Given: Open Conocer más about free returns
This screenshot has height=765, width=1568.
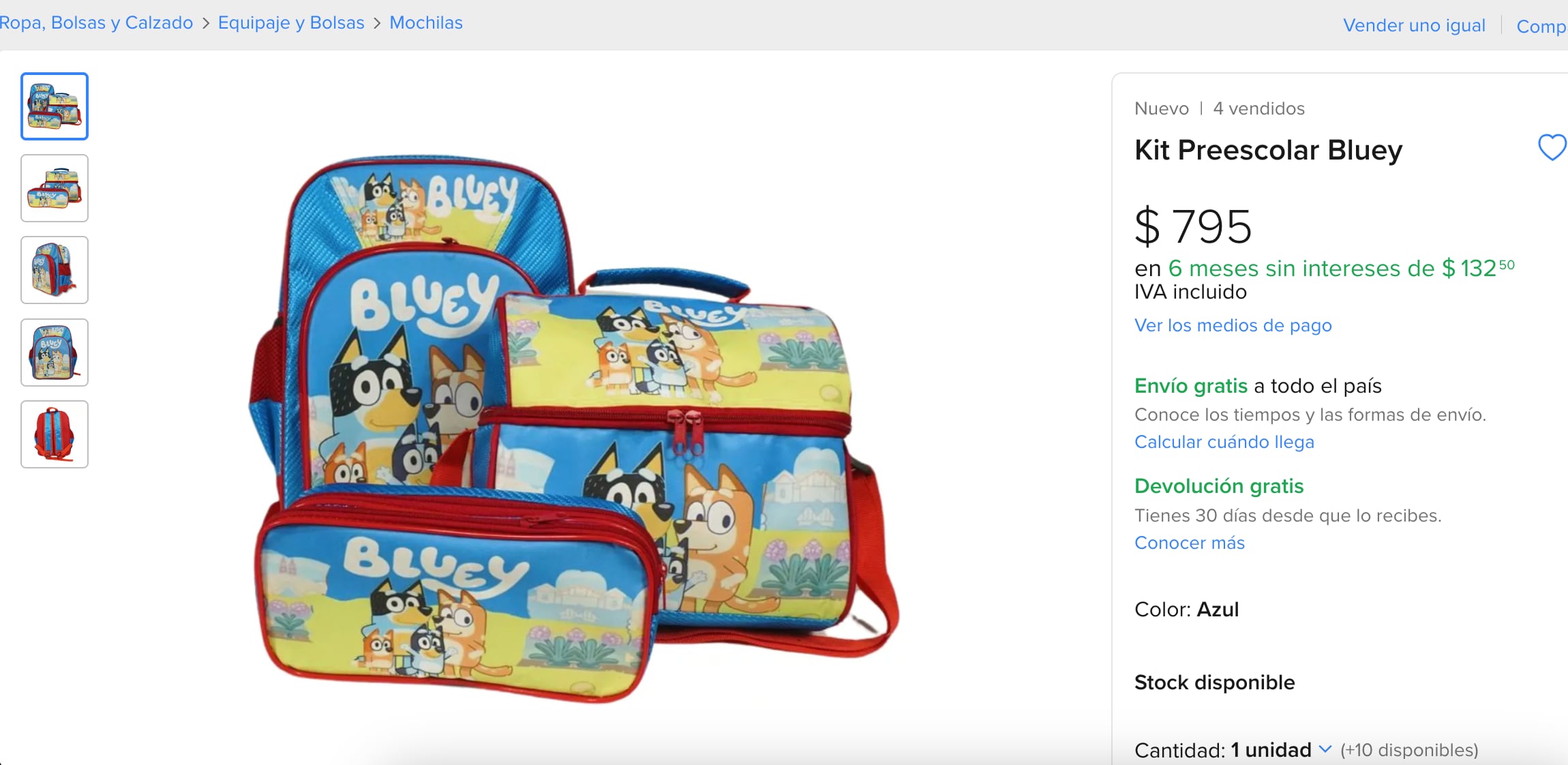Looking at the screenshot, I should click(1189, 543).
